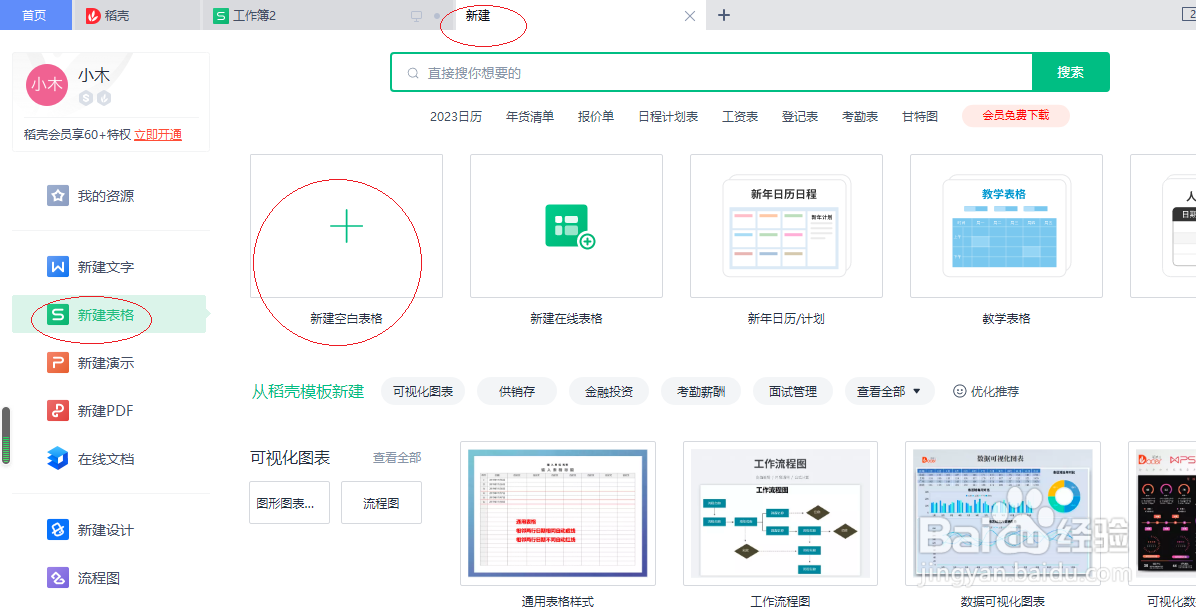Viewport: 1196px width, 614px height.
Task: Click the green 搜索 button
Action: click(x=1070, y=72)
